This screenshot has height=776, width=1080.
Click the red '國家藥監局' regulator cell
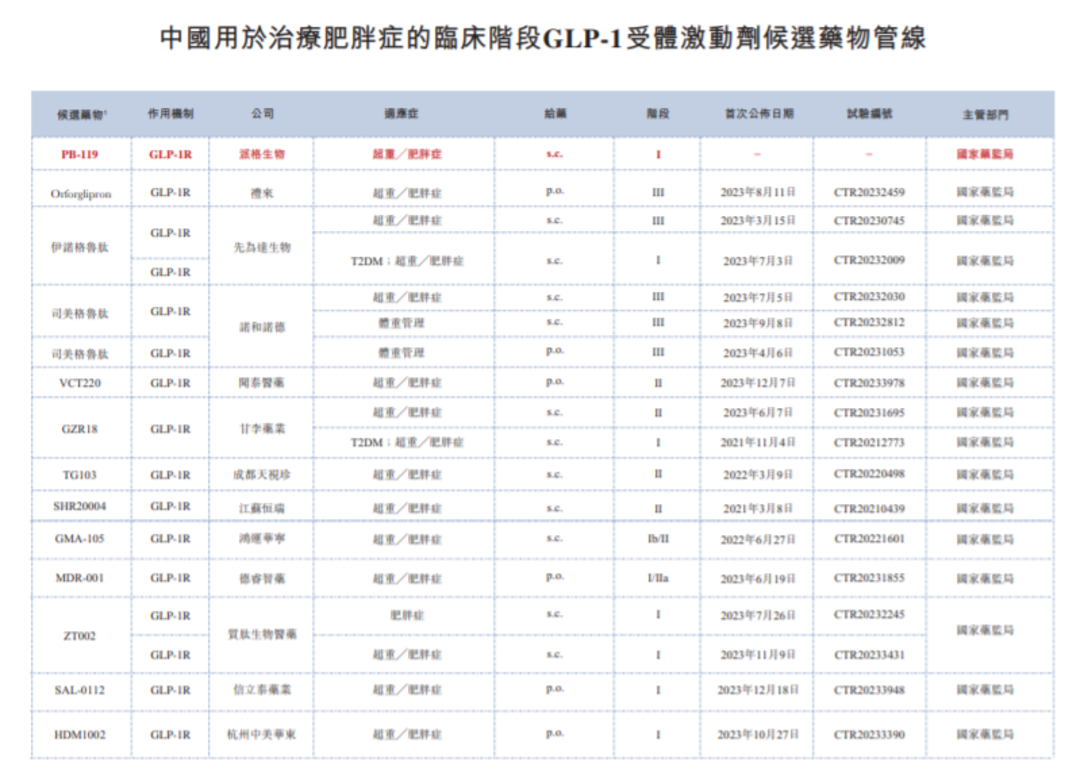[x=985, y=154]
